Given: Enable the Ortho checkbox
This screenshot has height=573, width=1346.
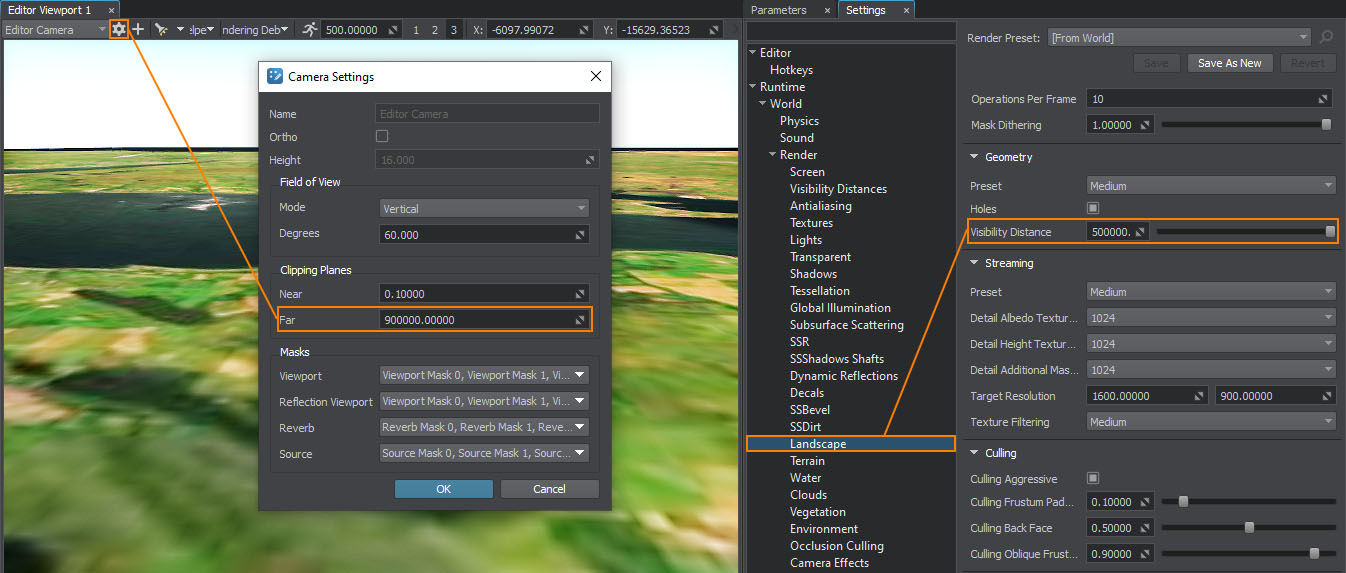Looking at the screenshot, I should click(x=382, y=136).
